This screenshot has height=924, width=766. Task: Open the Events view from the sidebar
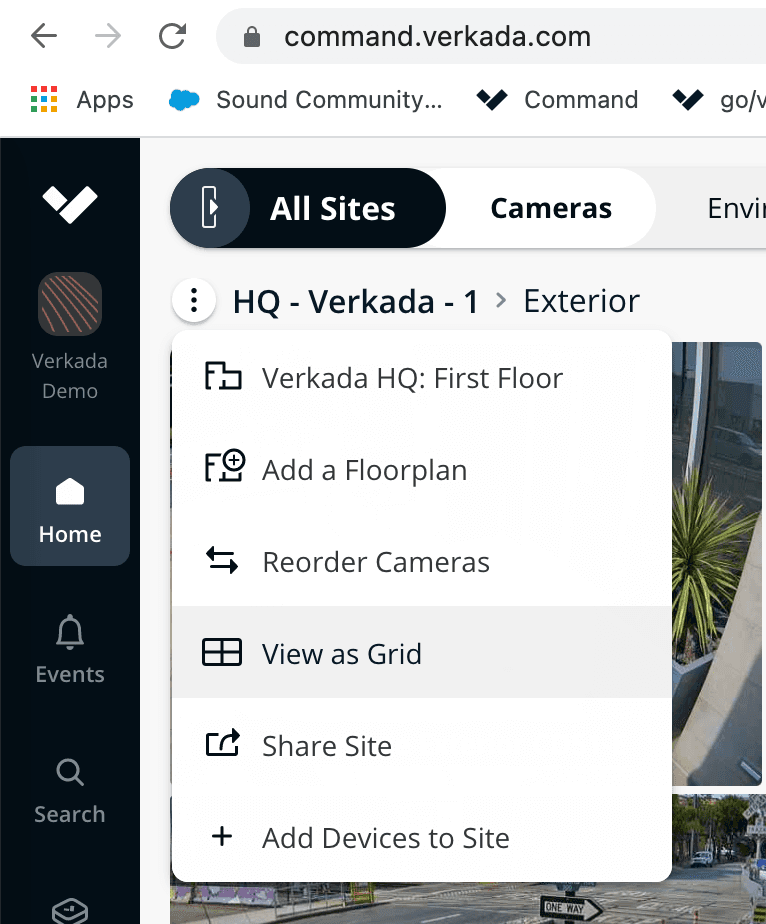click(69, 648)
